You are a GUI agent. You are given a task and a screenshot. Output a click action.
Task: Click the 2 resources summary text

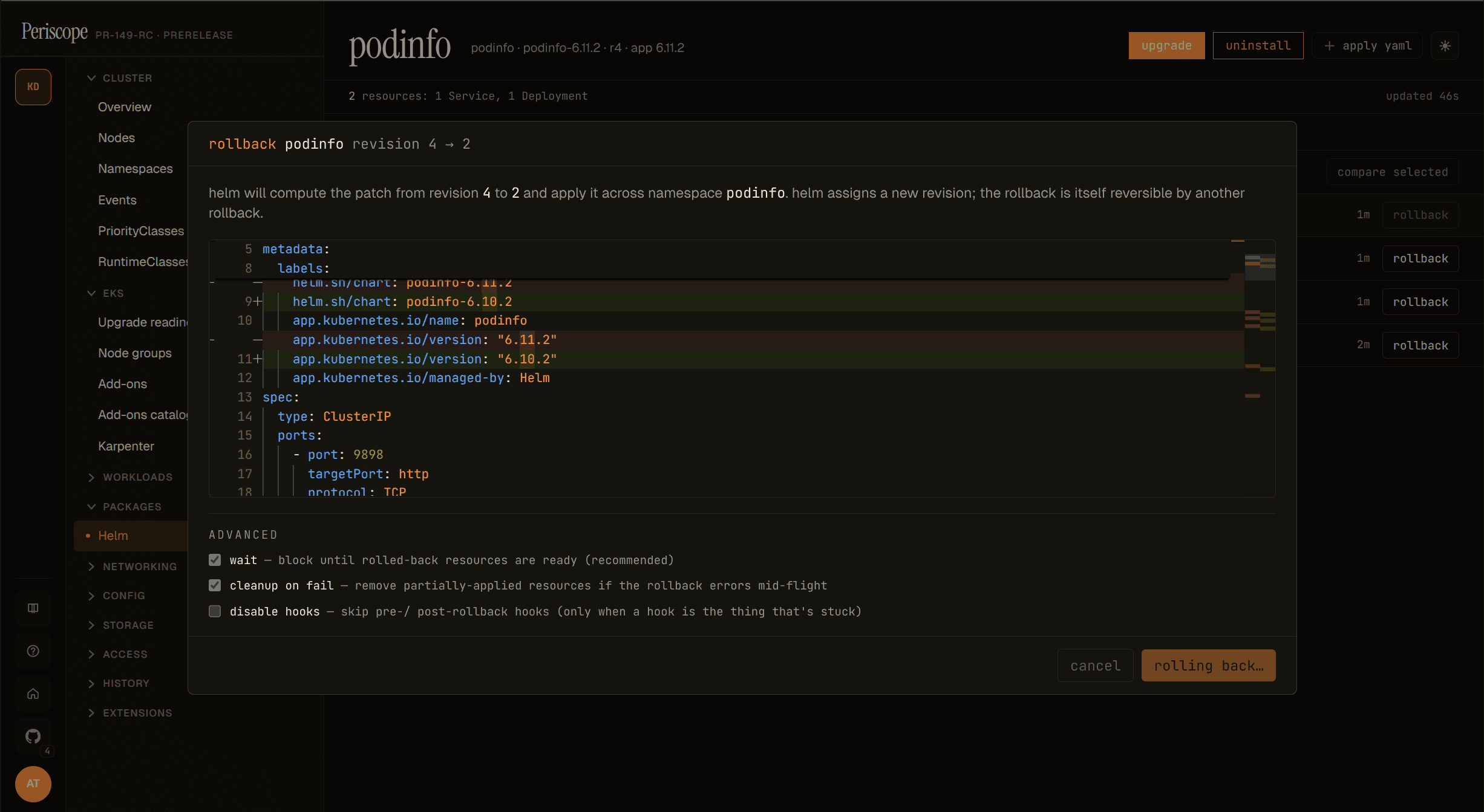coord(468,96)
